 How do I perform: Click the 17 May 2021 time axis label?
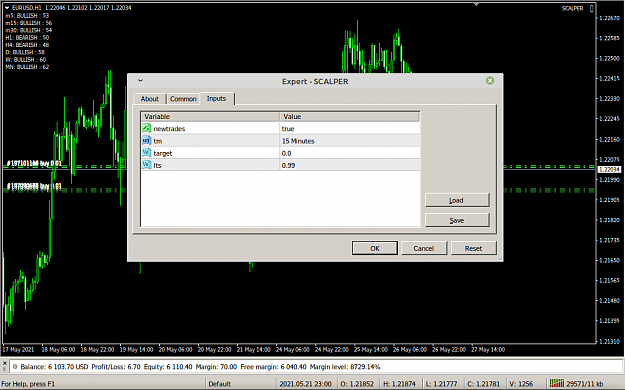coord(18,350)
